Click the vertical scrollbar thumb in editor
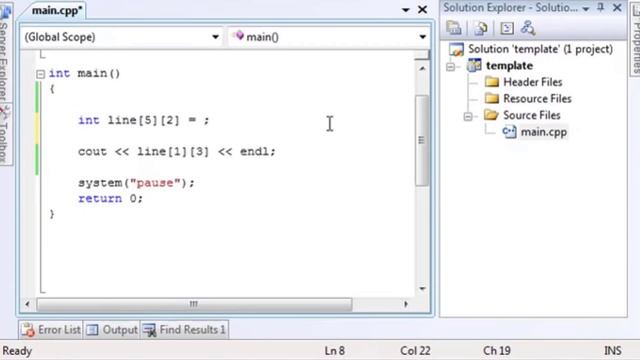Viewport: 640px width, 360px height. (422, 140)
